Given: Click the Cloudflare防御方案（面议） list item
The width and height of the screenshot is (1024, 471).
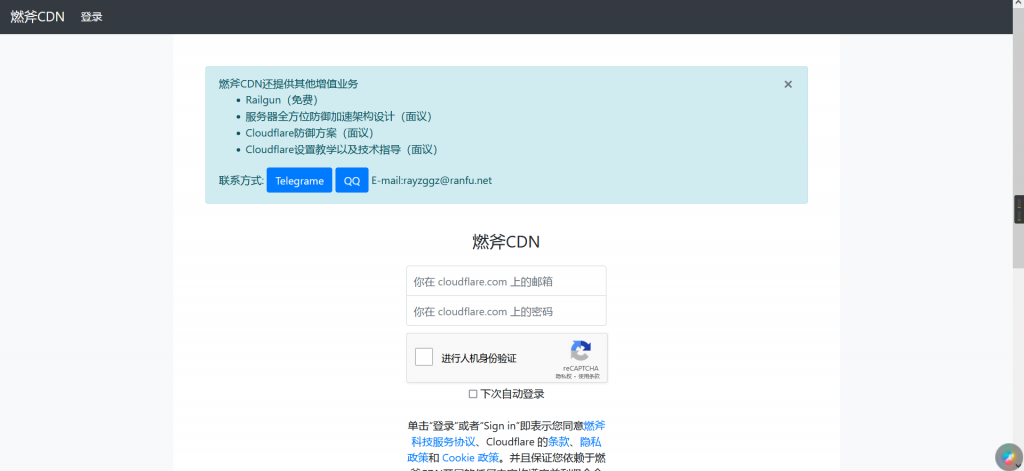Looking at the screenshot, I should 310,133.
